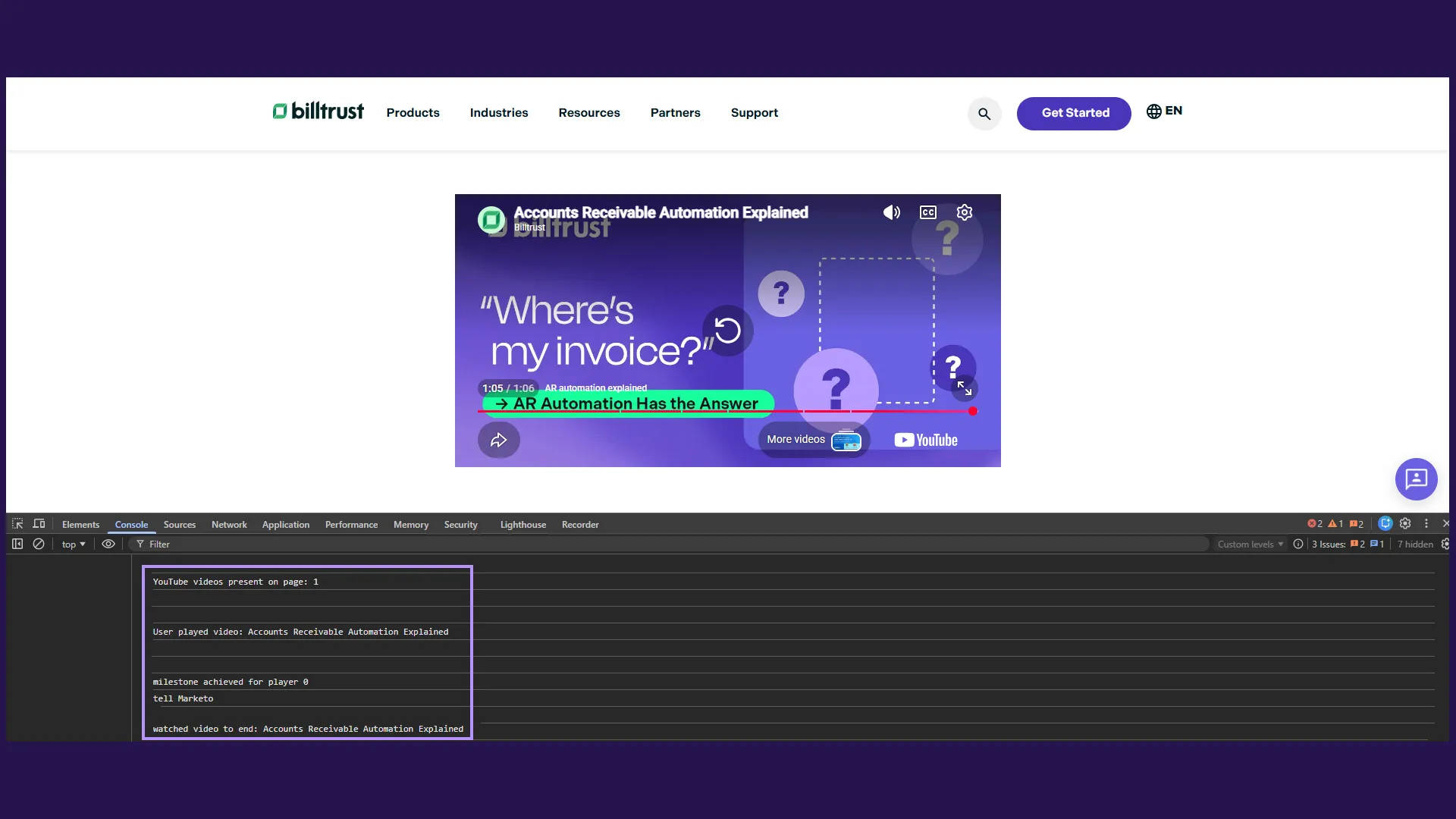Clear the console with the ban icon
The image size is (1456, 819).
pos(39,544)
